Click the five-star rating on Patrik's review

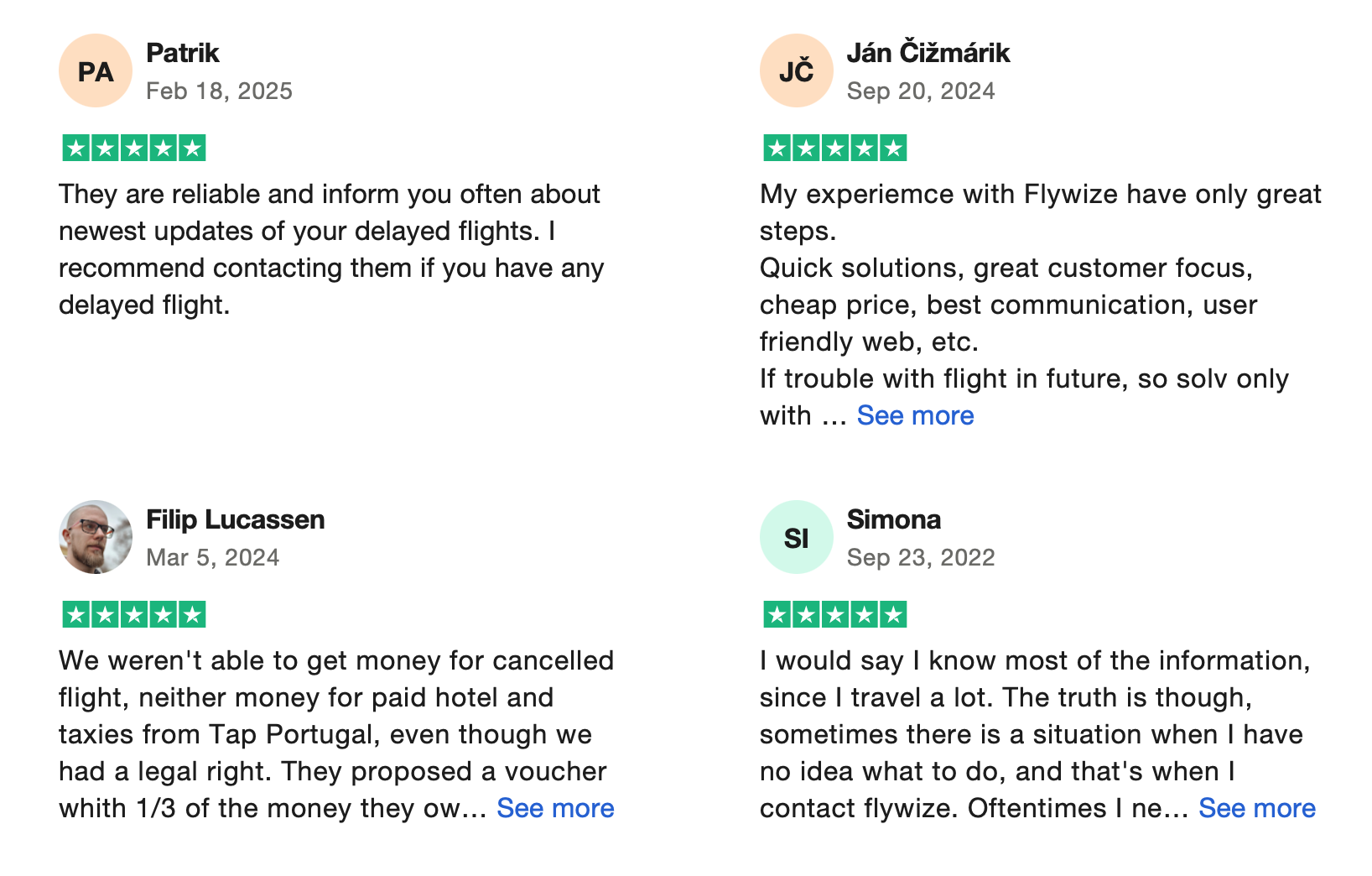(134, 149)
